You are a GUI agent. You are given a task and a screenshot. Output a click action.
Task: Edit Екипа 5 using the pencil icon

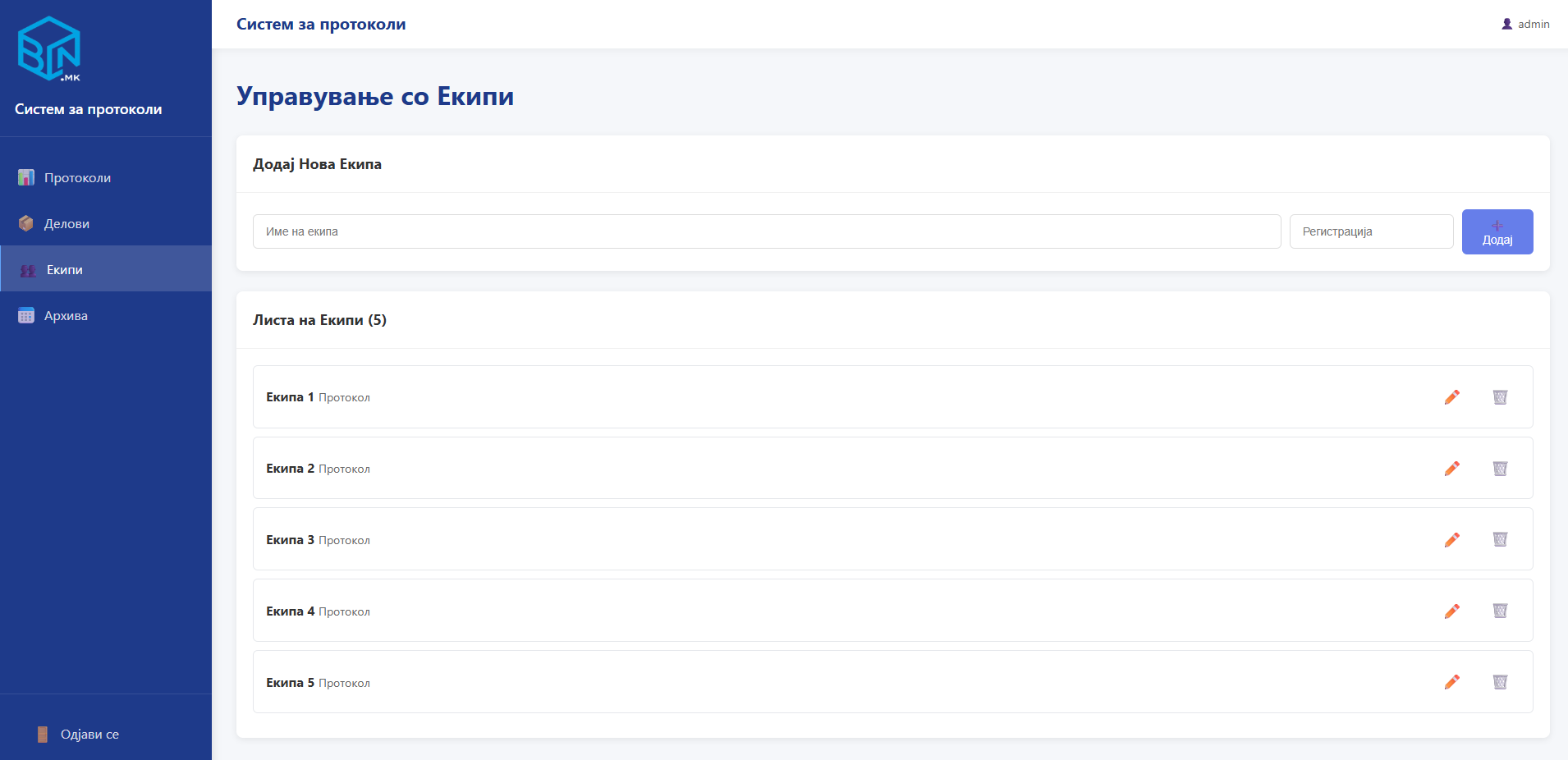point(1451,682)
